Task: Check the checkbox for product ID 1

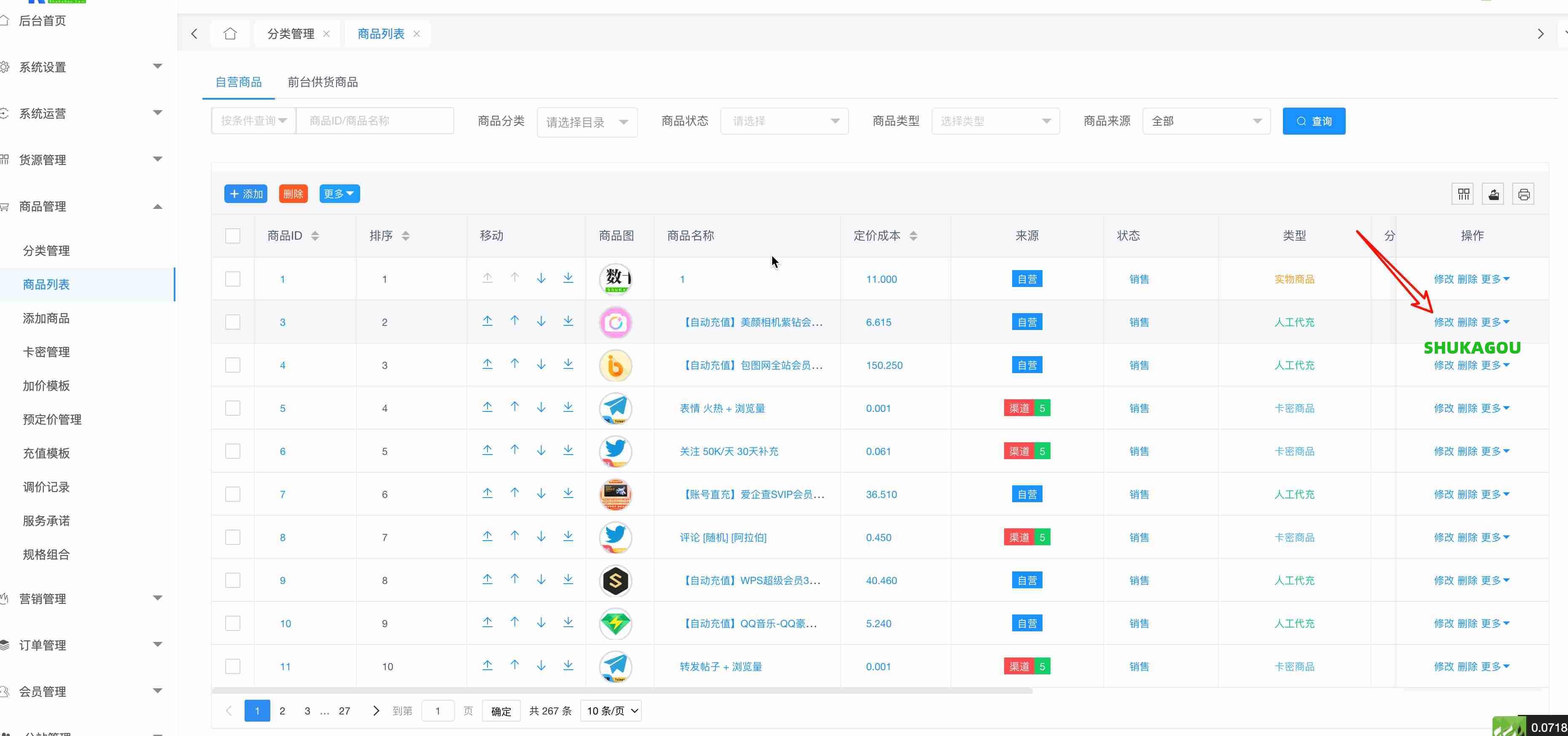Action: (232, 279)
